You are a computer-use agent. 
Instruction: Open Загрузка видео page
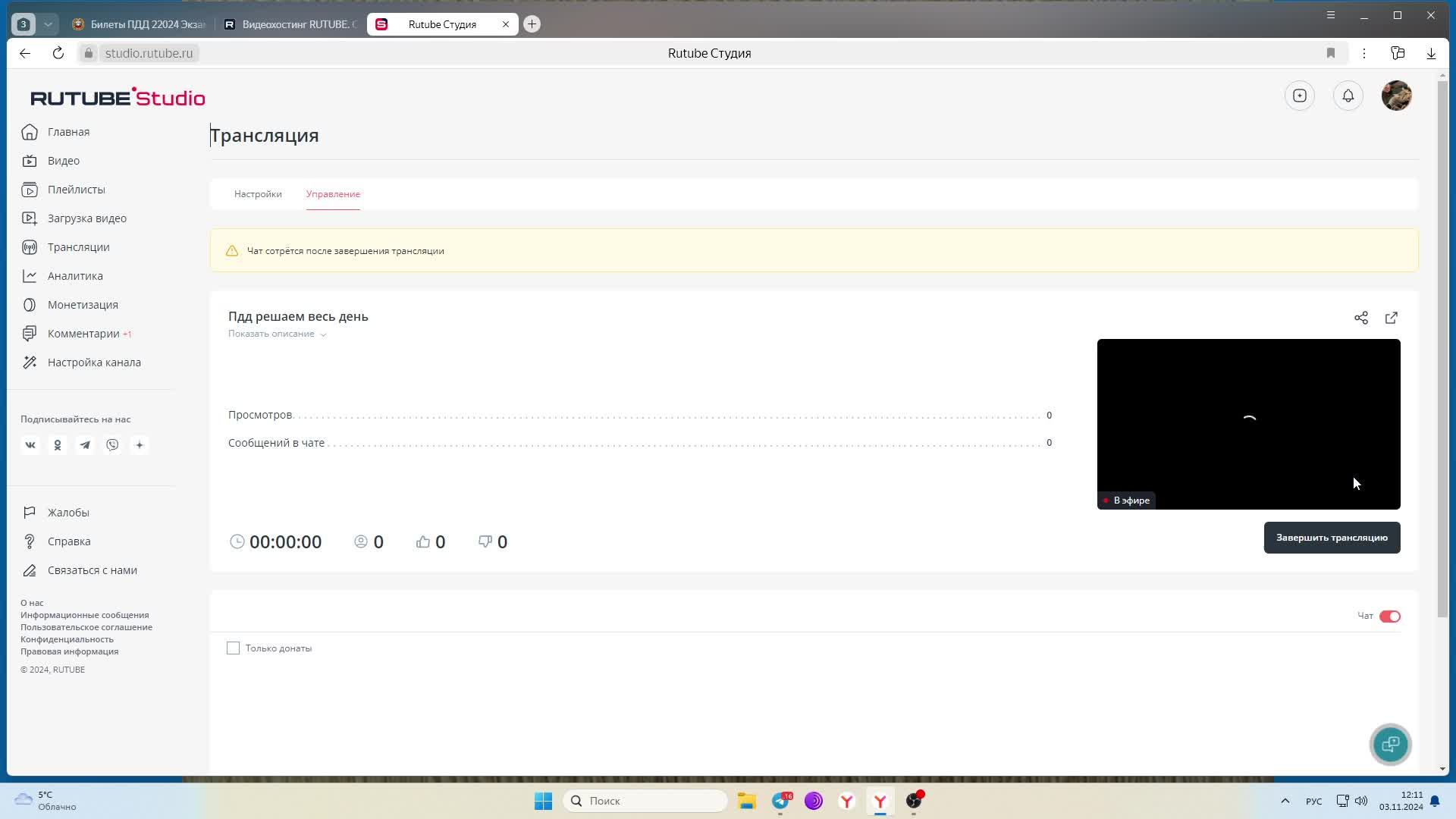(x=74, y=218)
